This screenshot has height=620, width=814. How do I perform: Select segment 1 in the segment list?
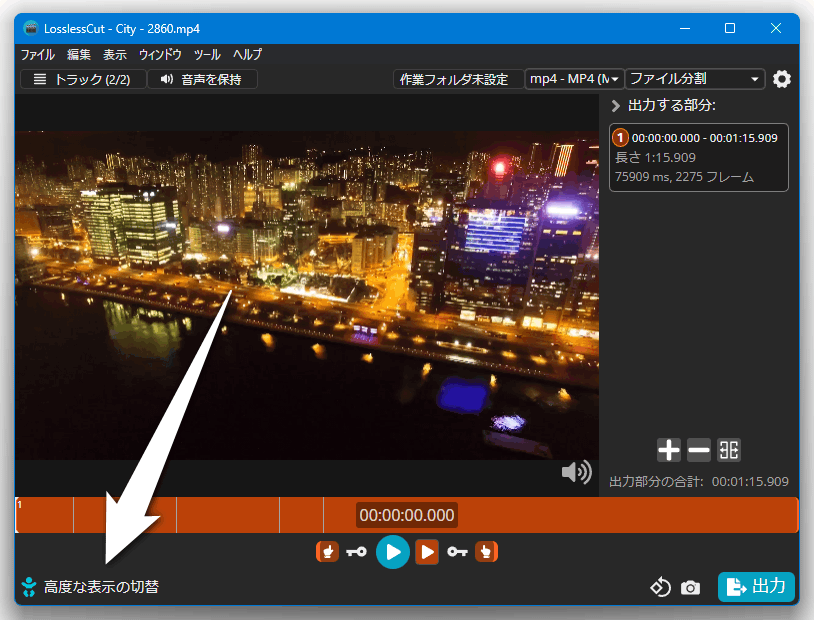click(x=699, y=157)
